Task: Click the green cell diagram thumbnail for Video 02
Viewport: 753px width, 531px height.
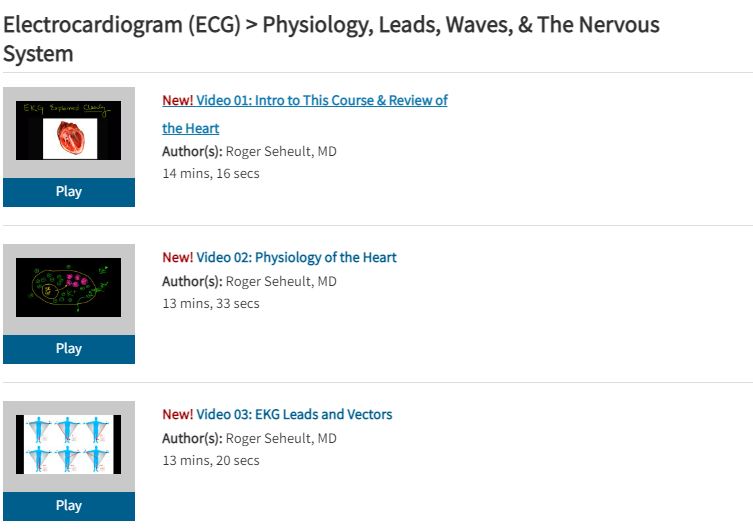Action: click(69, 287)
